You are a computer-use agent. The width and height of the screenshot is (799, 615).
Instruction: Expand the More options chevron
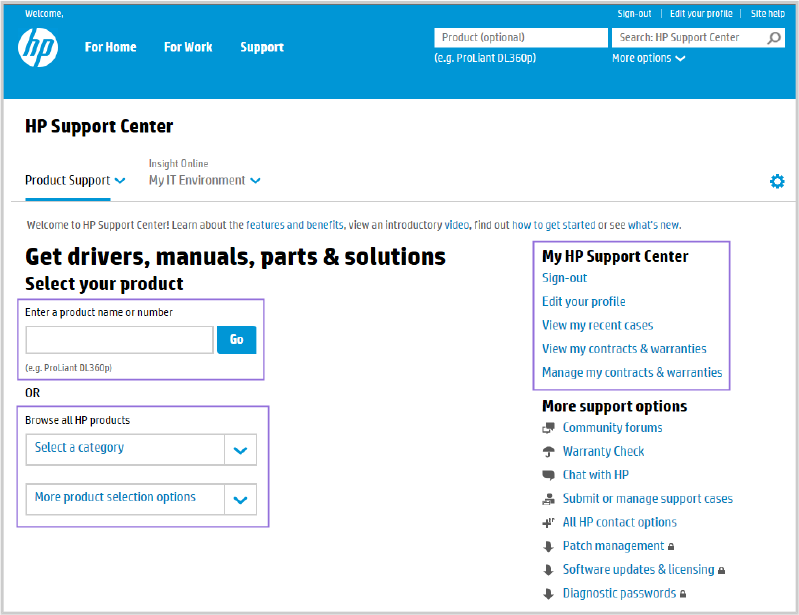pos(680,59)
